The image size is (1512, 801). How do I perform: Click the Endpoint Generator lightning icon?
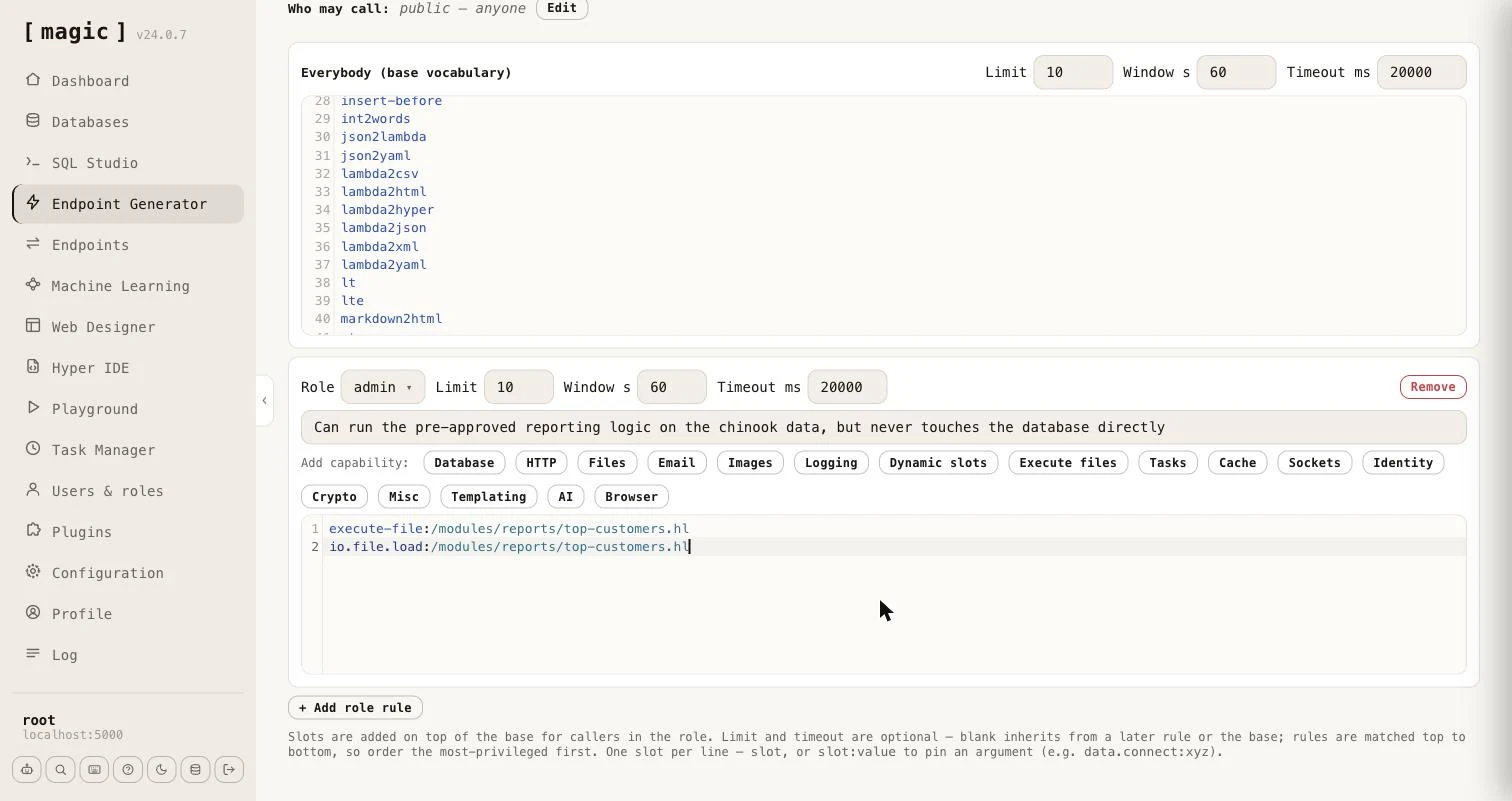click(x=33, y=203)
